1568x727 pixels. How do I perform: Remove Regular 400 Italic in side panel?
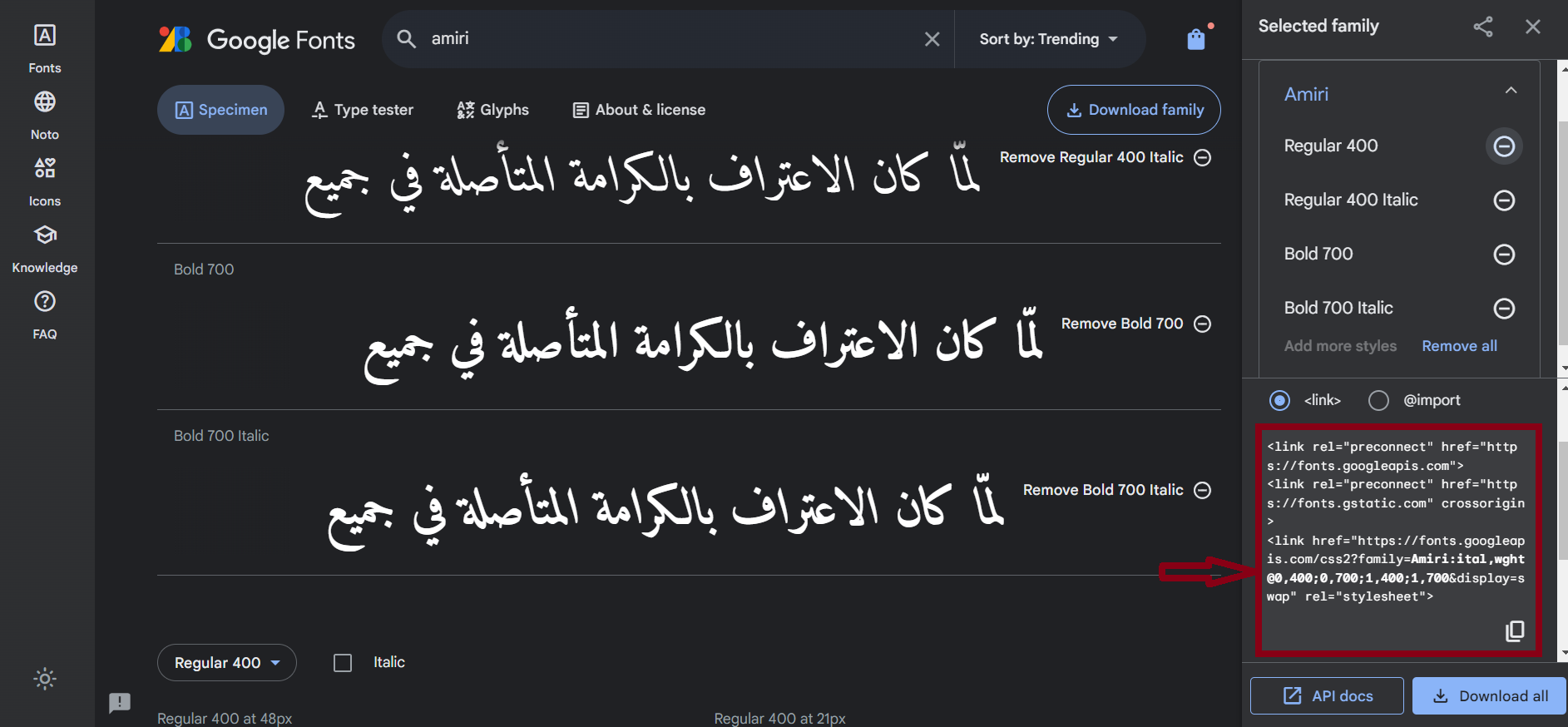coord(1504,200)
